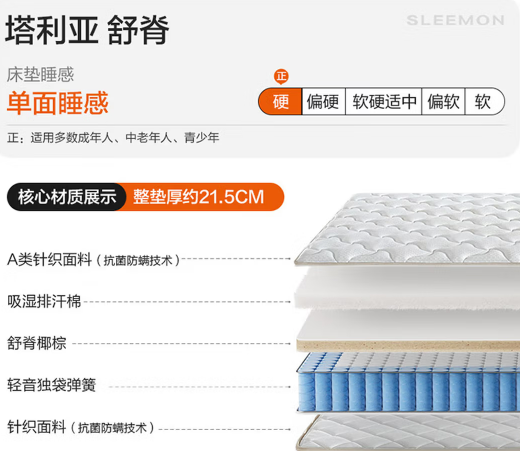
Task: Click the bottom diamond-quilted fabric layer
Action: [x=408, y=432]
